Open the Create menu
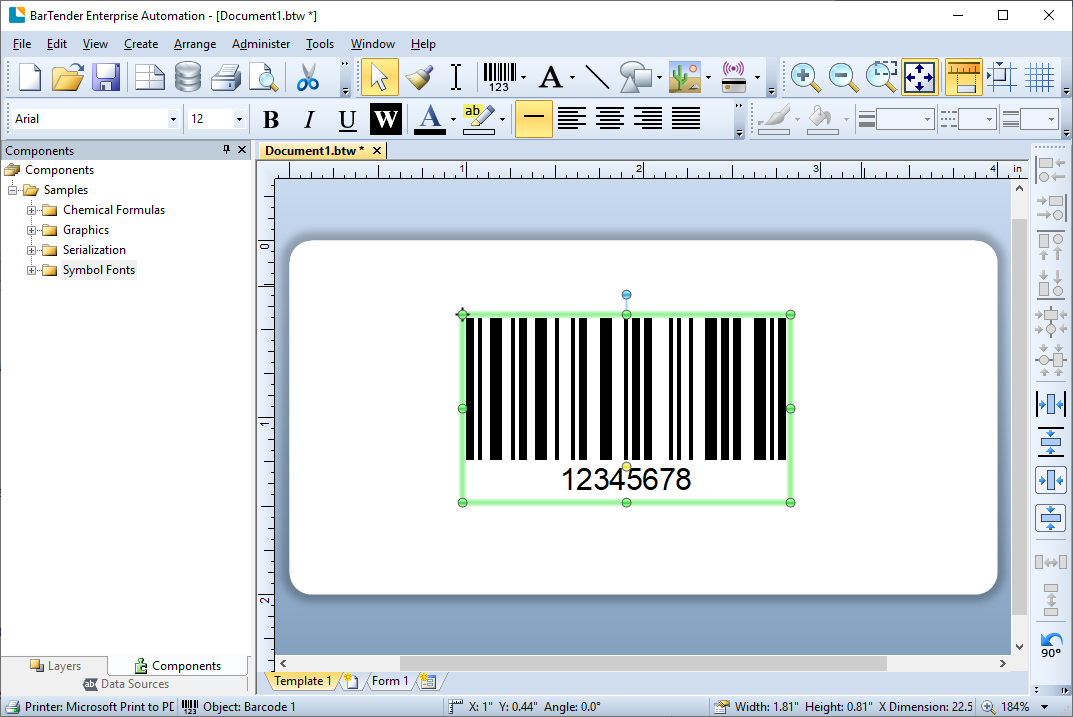The height and width of the screenshot is (717, 1073). click(140, 44)
